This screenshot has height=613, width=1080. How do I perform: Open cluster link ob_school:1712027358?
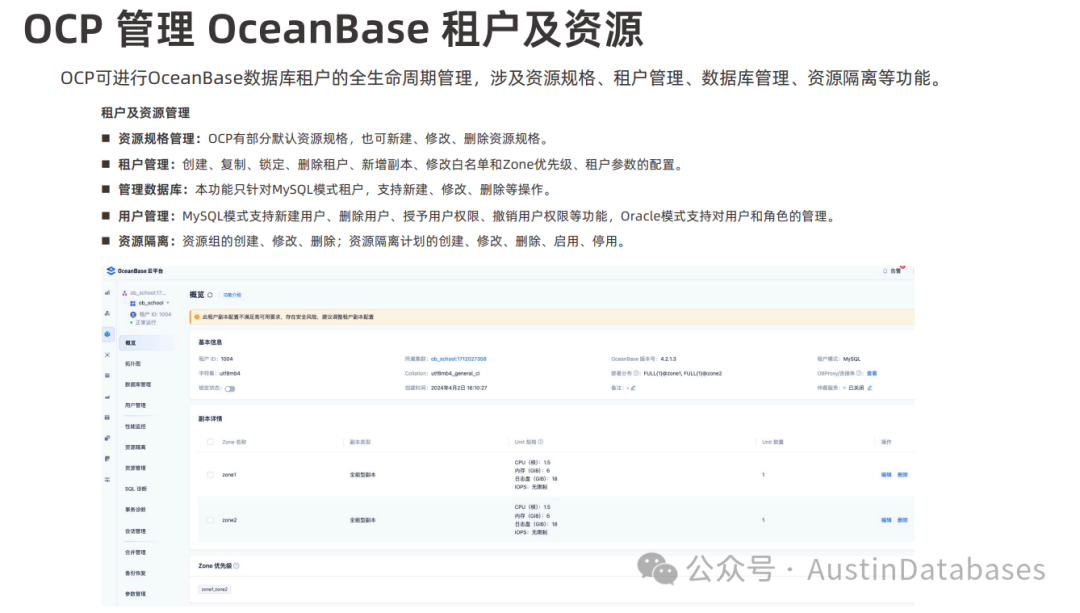point(459,359)
